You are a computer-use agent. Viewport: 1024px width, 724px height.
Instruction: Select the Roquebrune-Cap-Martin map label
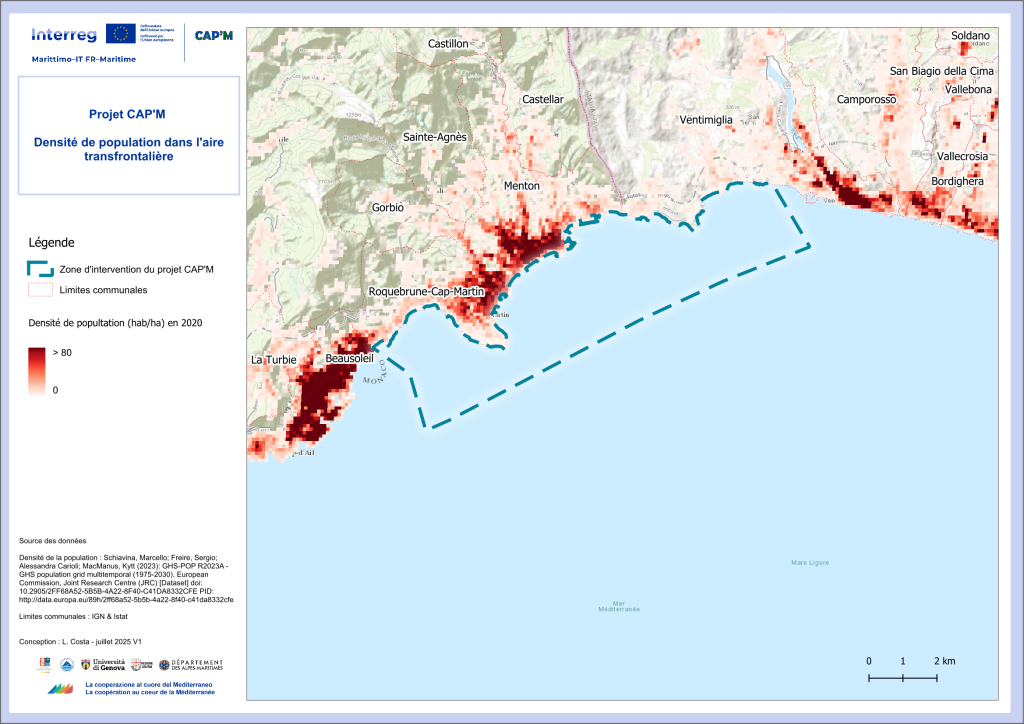tap(426, 291)
